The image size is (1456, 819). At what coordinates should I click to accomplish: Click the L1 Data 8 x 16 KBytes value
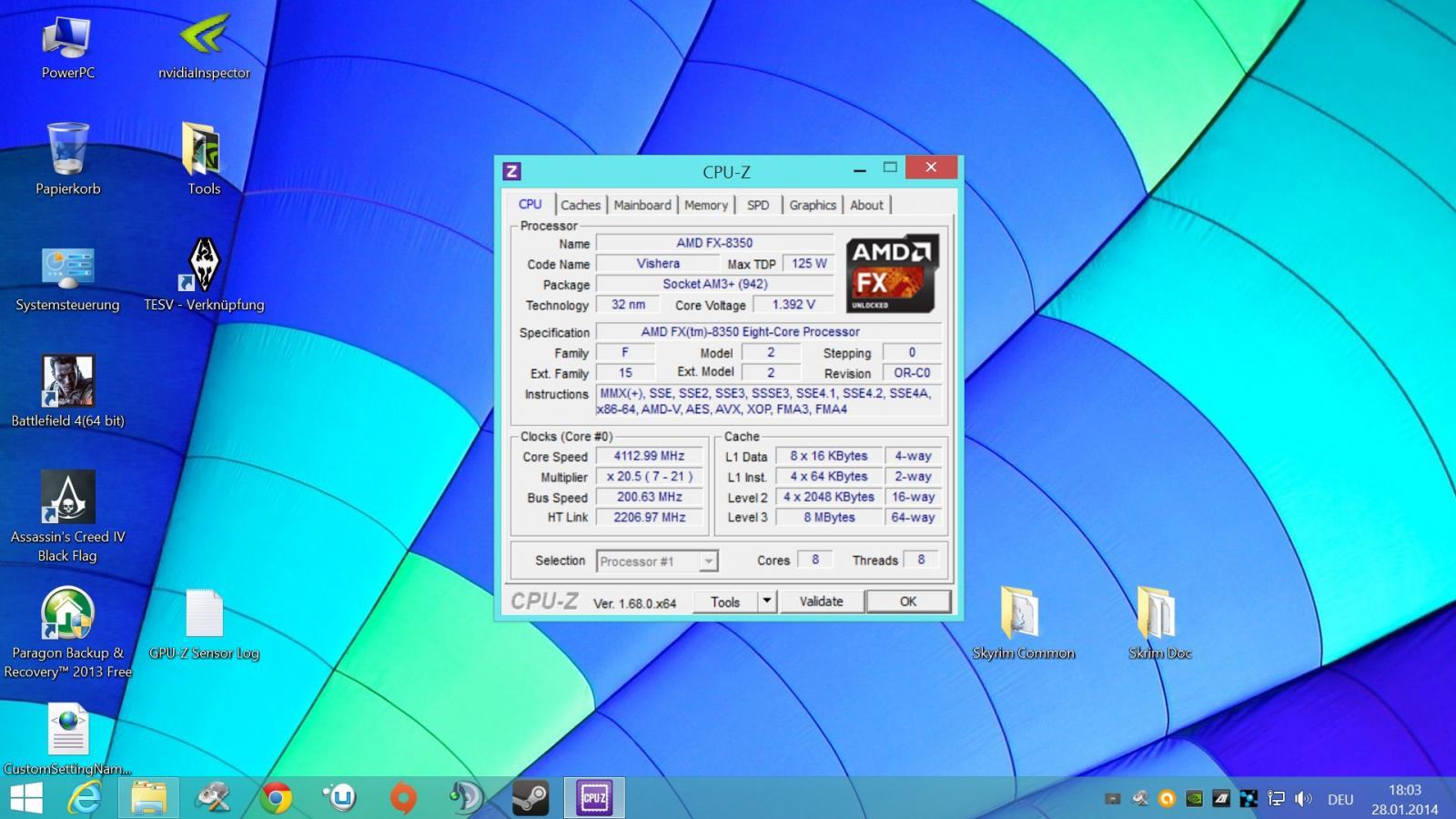point(828,456)
